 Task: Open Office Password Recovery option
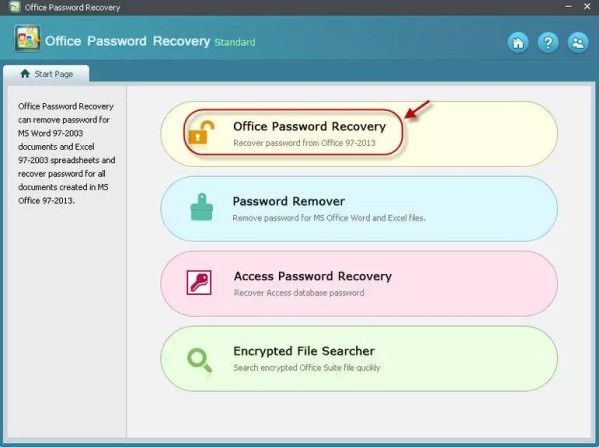coord(359,134)
